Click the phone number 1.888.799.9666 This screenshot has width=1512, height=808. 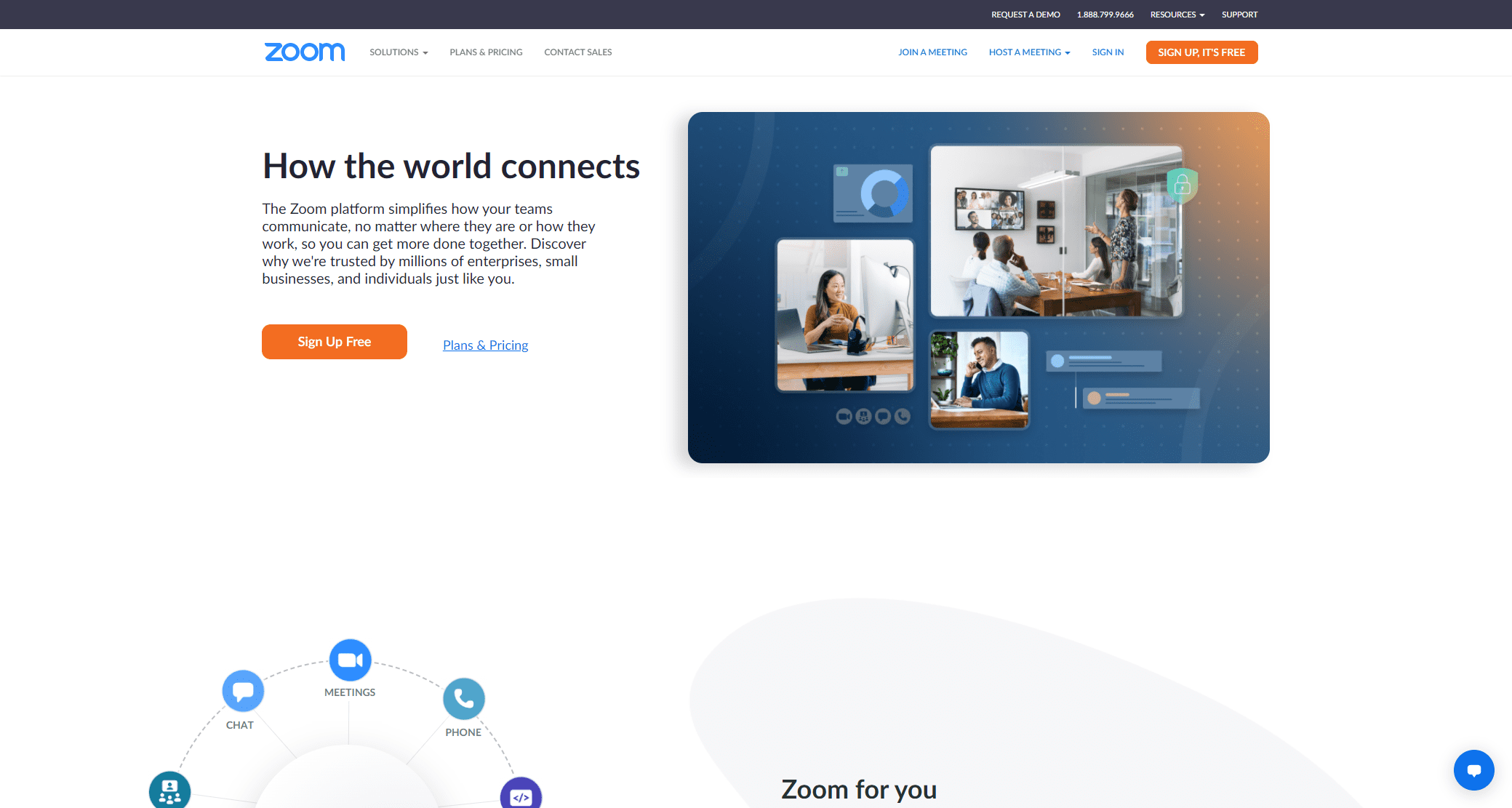(x=1105, y=15)
